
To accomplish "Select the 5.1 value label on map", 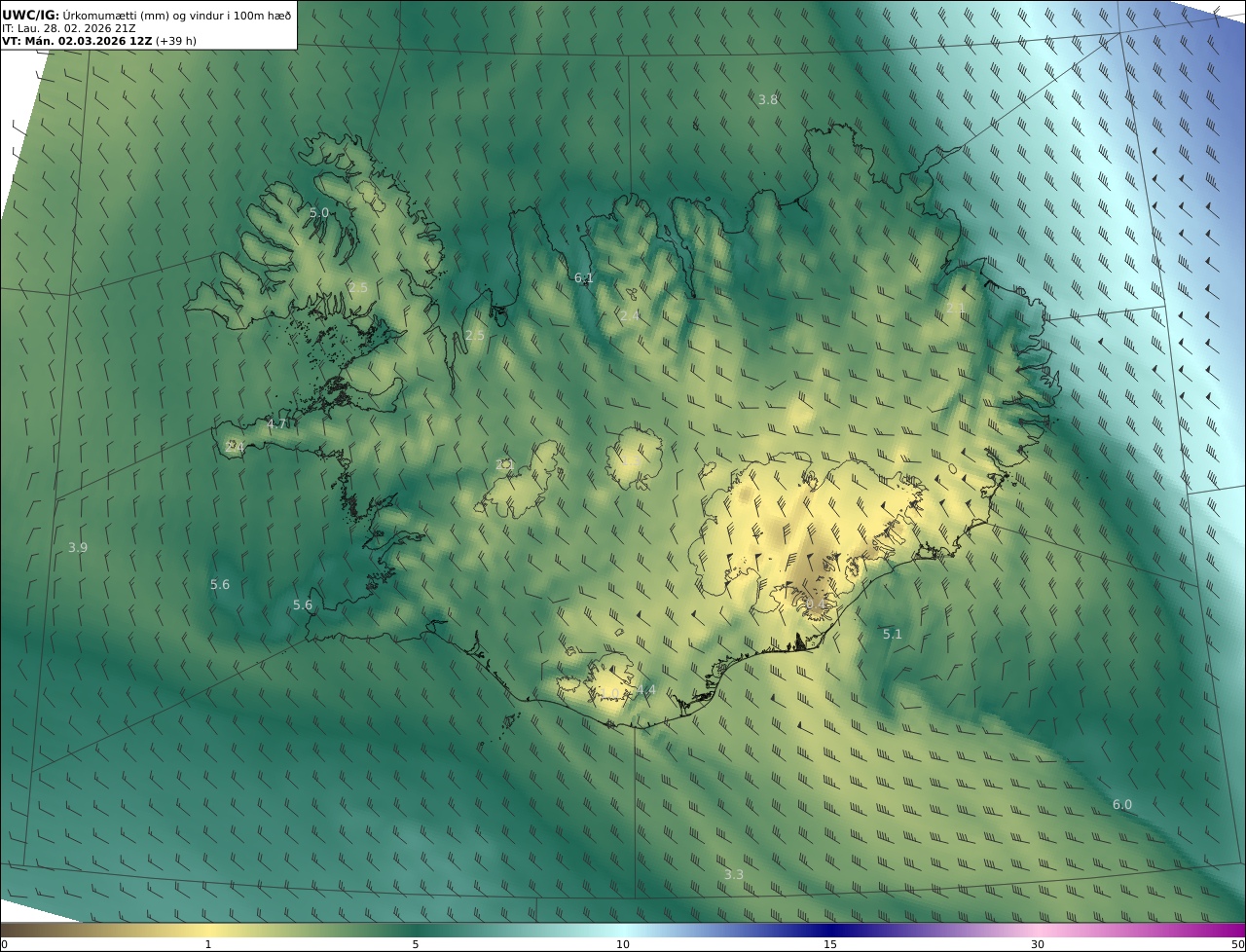I will click(893, 635).
